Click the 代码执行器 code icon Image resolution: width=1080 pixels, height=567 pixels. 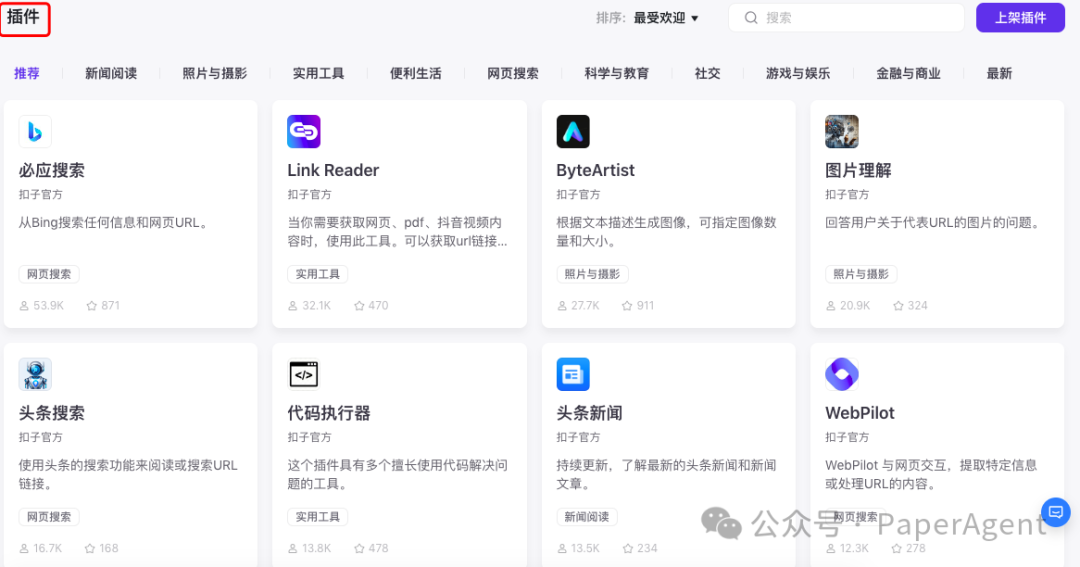point(304,374)
